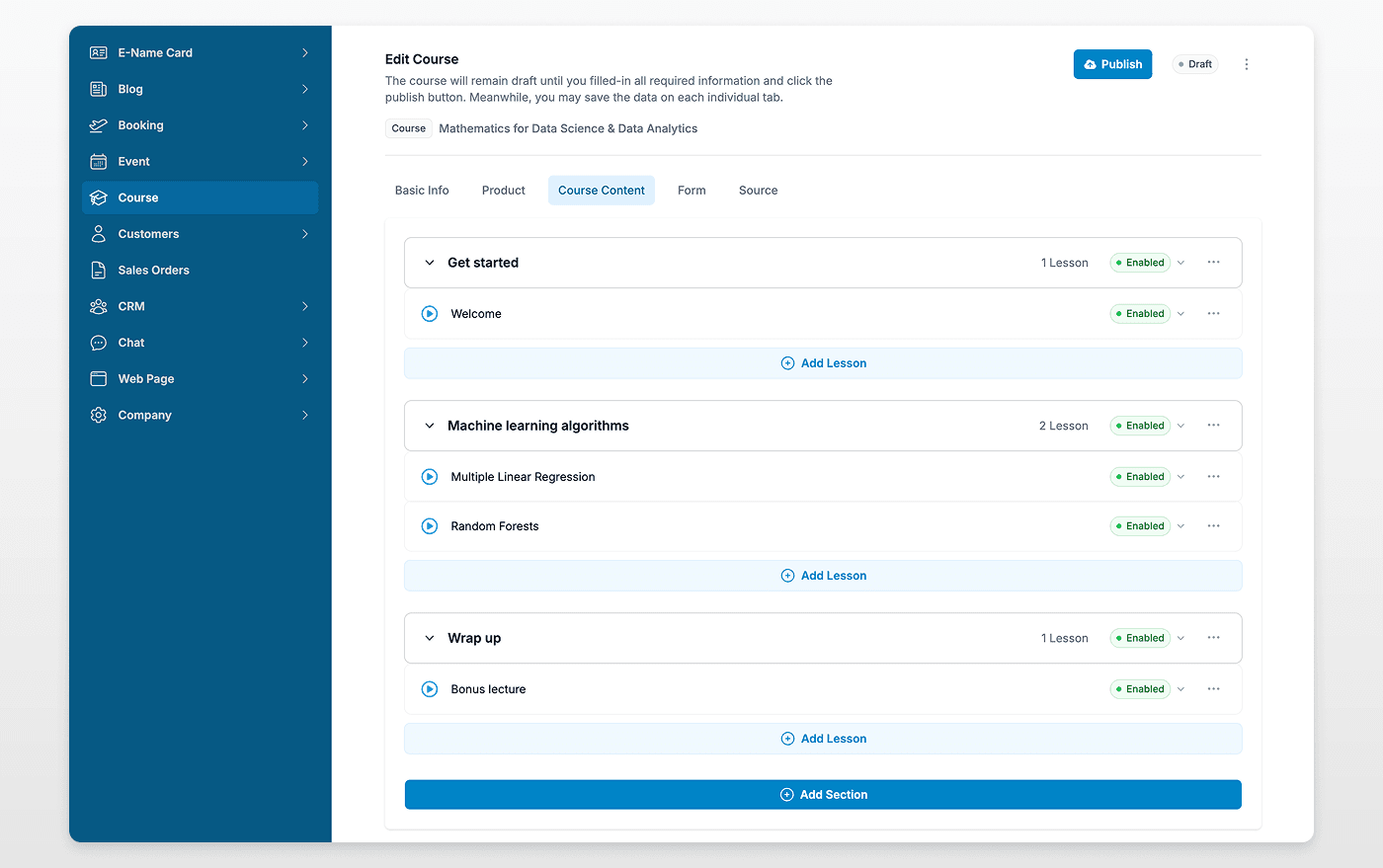The image size is (1383, 868).
Task: Click the Publish button
Action: [1112, 64]
